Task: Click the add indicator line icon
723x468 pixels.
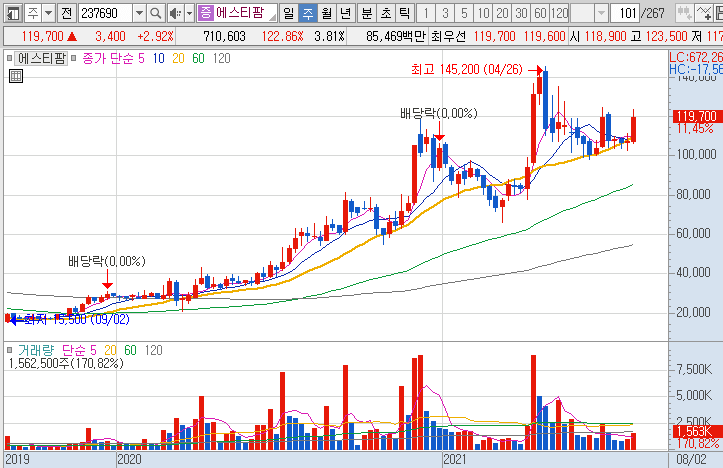Action: 704,13
